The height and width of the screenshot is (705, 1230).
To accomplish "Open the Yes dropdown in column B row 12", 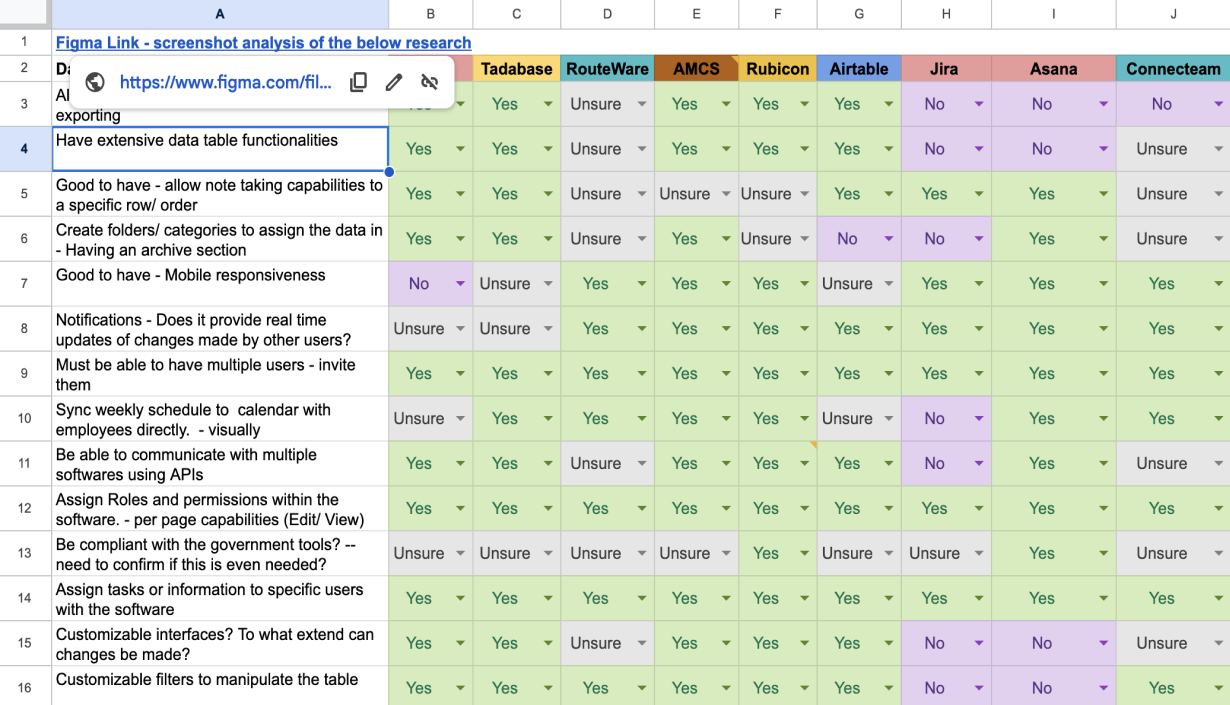I will point(460,508).
